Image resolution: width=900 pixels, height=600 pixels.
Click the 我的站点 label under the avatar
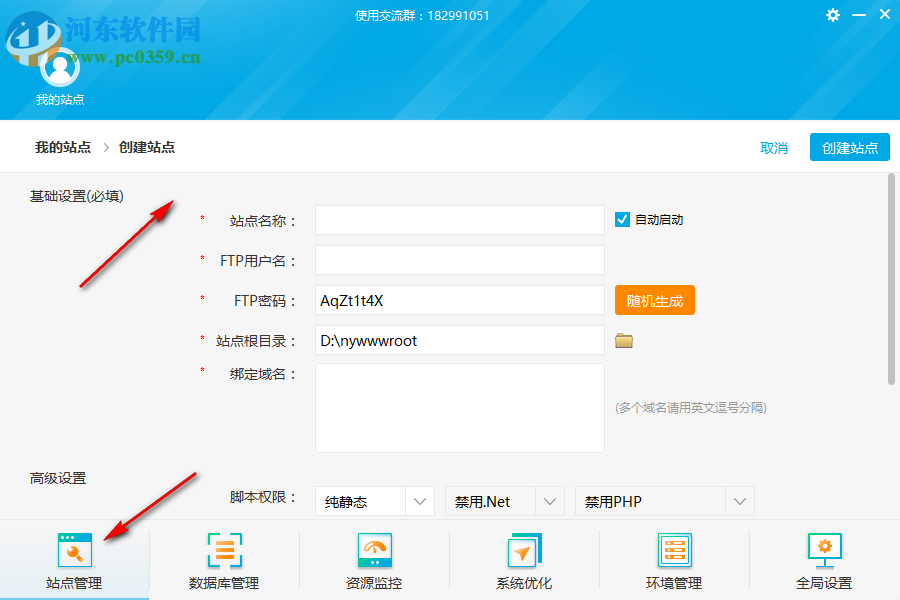[60, 100]
